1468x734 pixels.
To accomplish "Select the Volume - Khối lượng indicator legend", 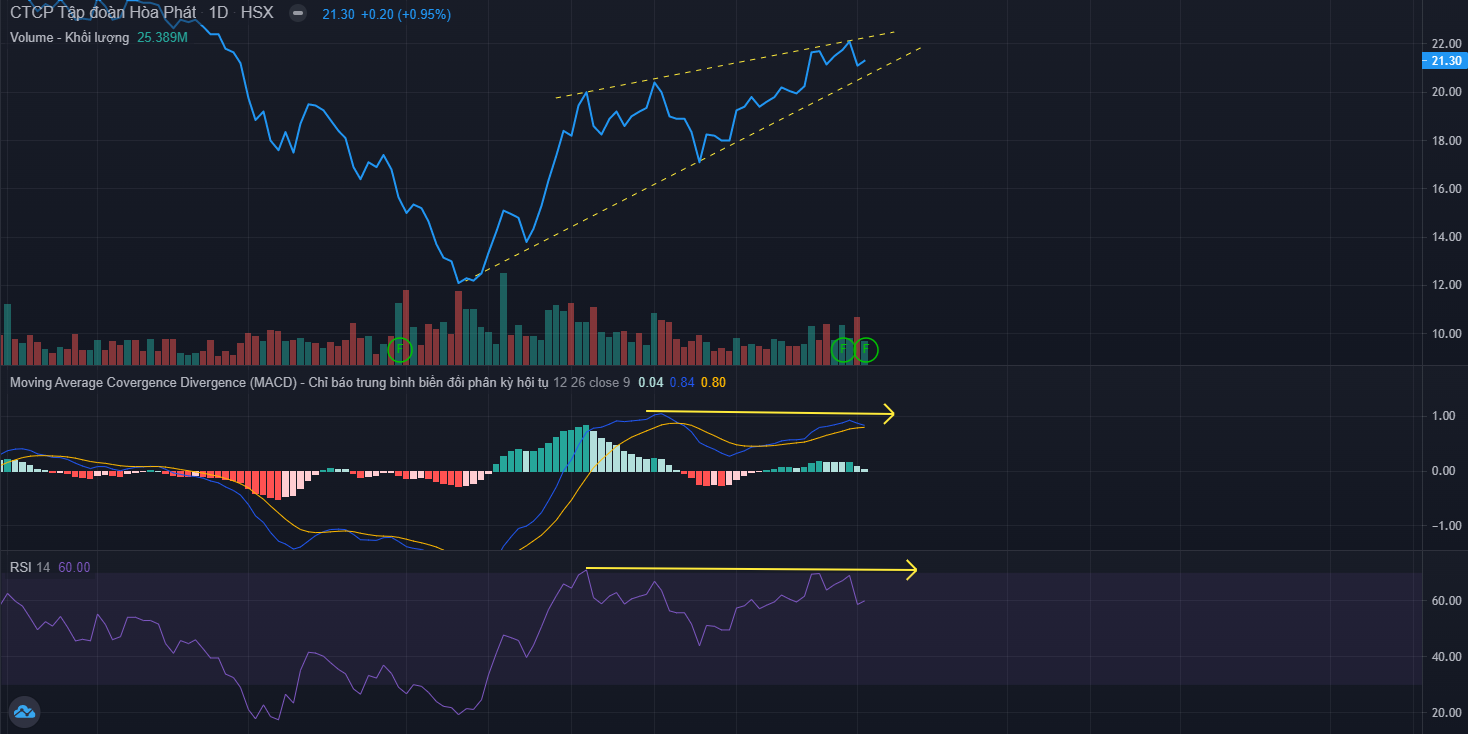I will click(70, 37).
